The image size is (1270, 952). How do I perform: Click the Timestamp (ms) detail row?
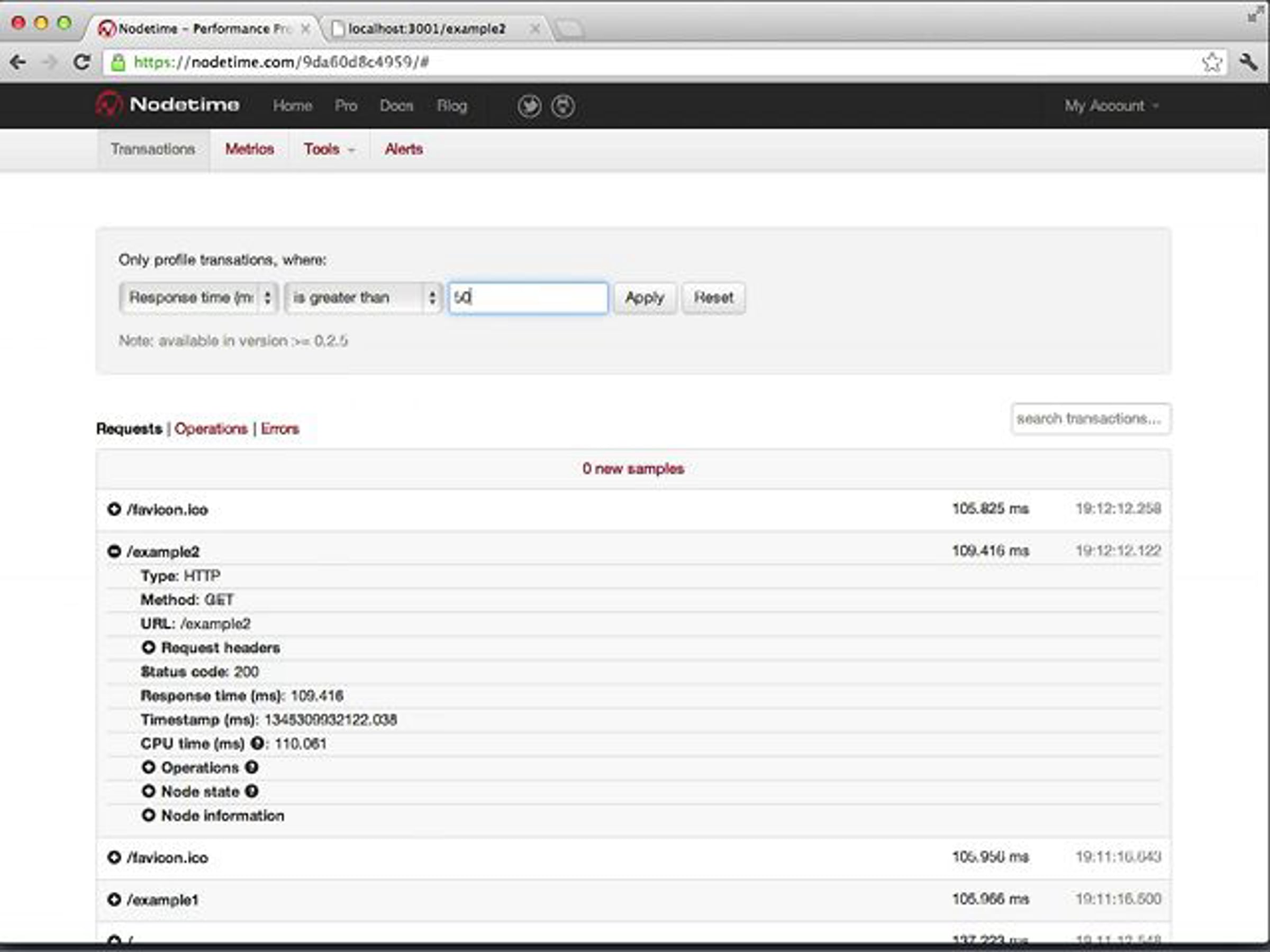pyautogui.click(x=634, y=720)
